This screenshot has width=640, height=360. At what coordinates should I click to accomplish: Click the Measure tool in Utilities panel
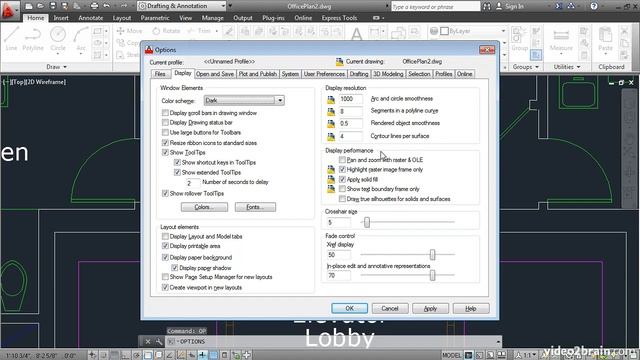pos(561,39)
